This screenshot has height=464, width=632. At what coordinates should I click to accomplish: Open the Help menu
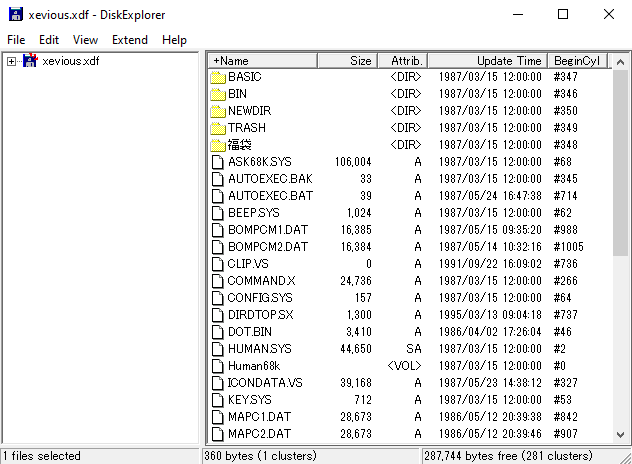click(174, 40)
